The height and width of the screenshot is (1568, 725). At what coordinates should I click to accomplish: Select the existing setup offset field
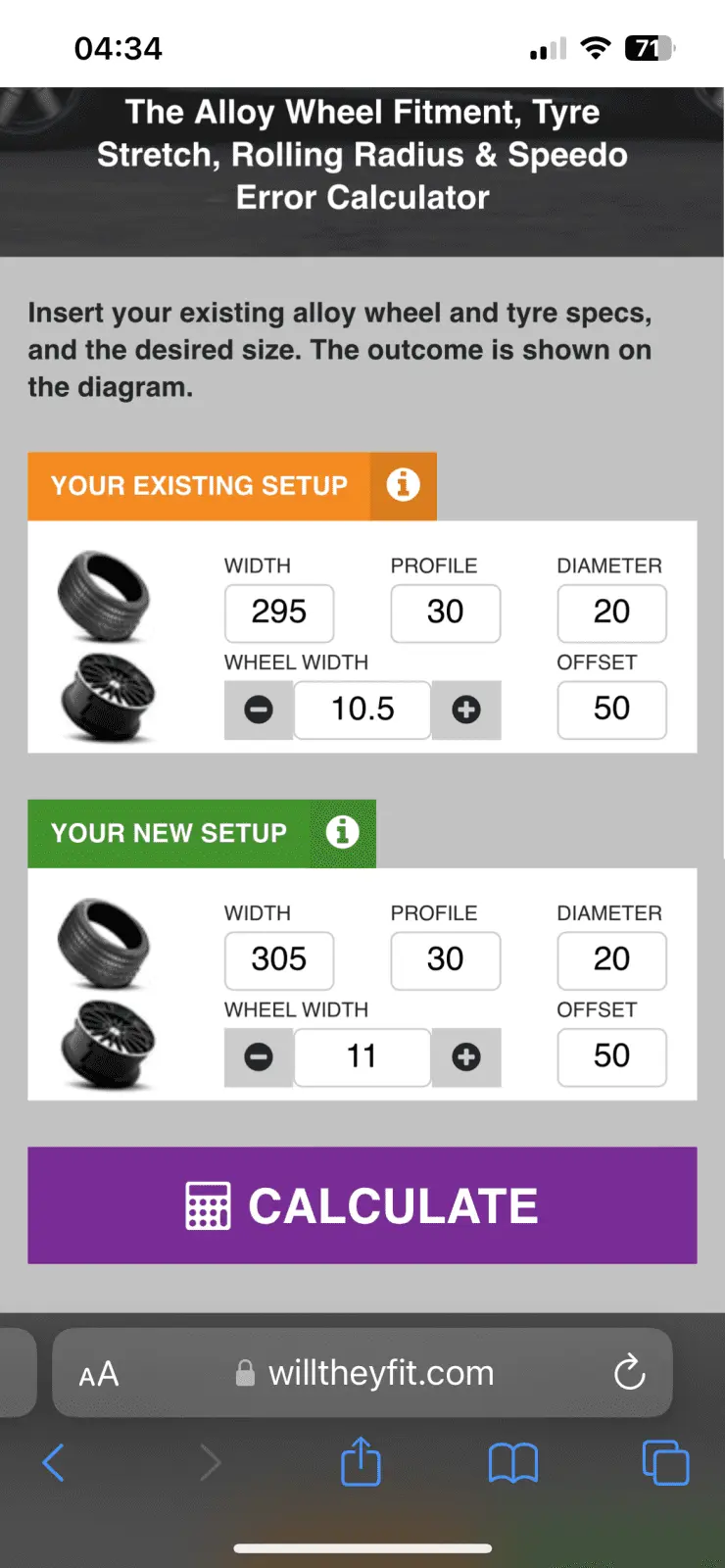[611, 709]
